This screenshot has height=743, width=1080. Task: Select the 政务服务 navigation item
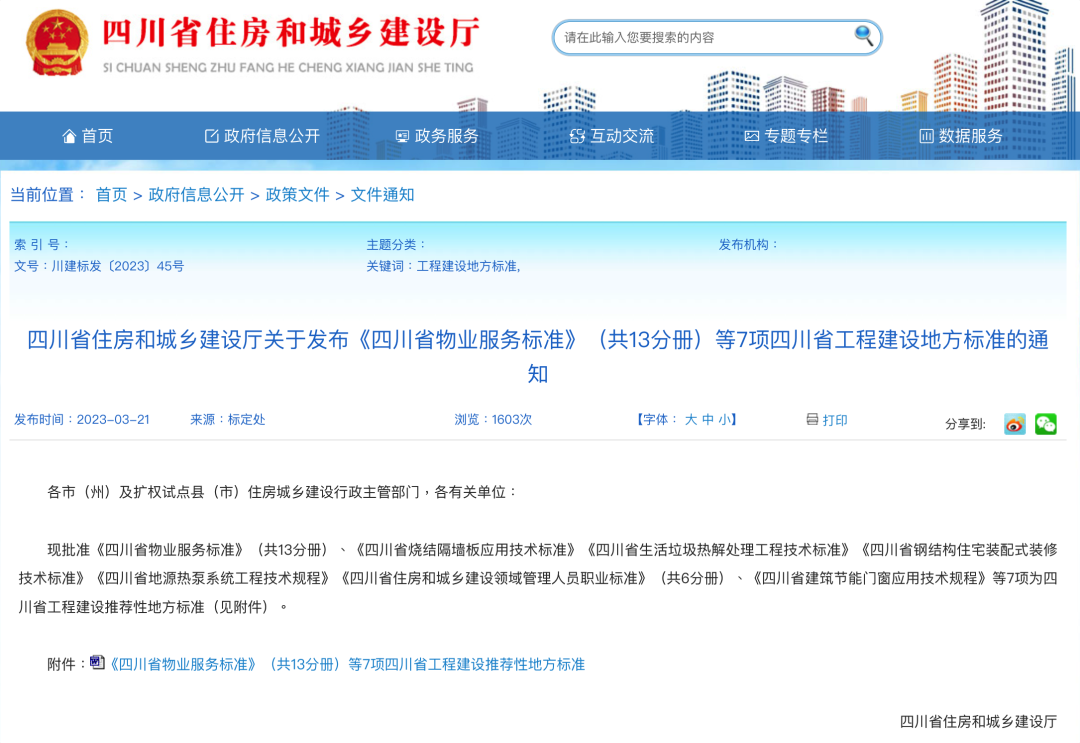pyautogui.click(x=437, y=136)
